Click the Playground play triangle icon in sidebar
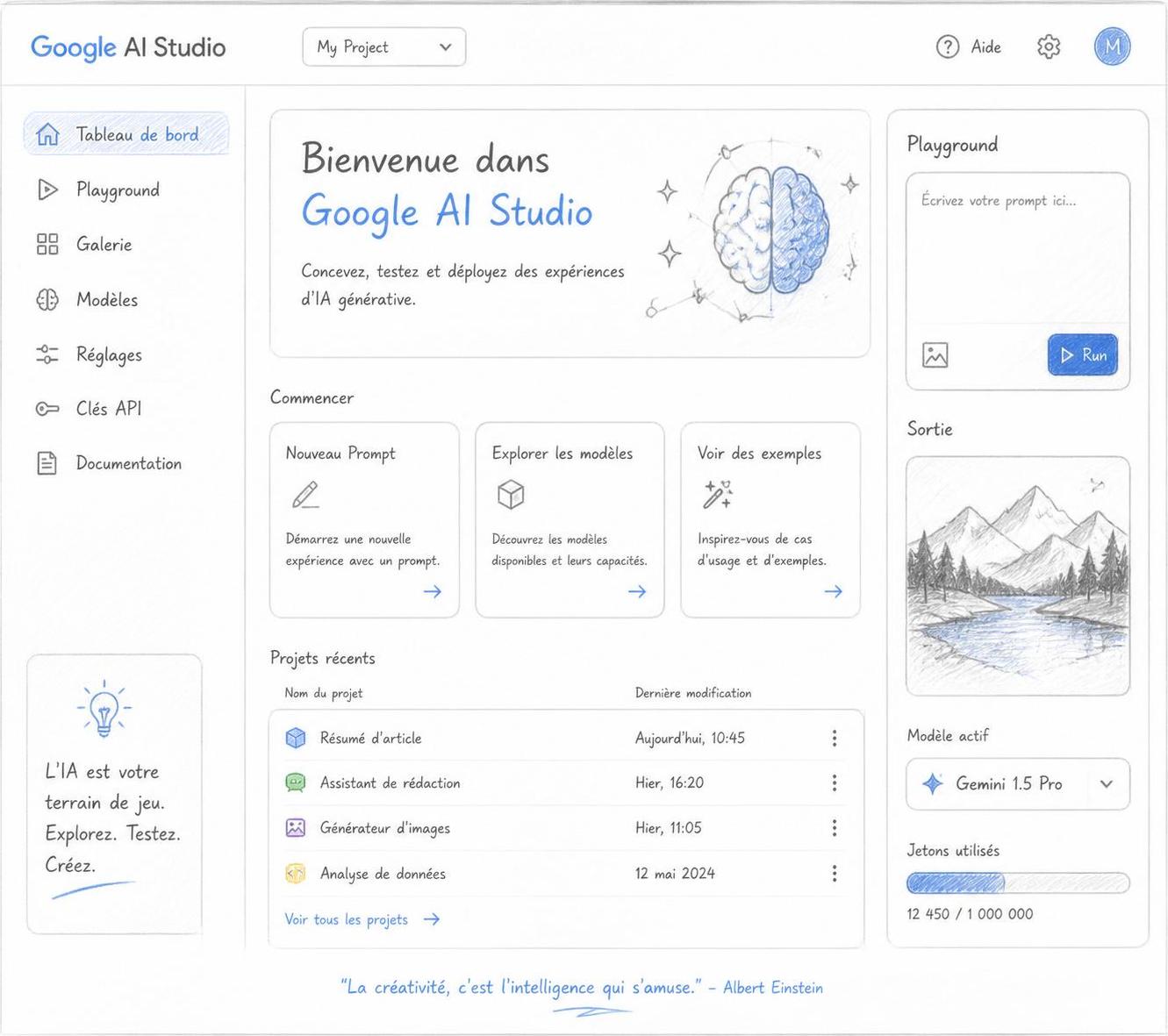 47,189
